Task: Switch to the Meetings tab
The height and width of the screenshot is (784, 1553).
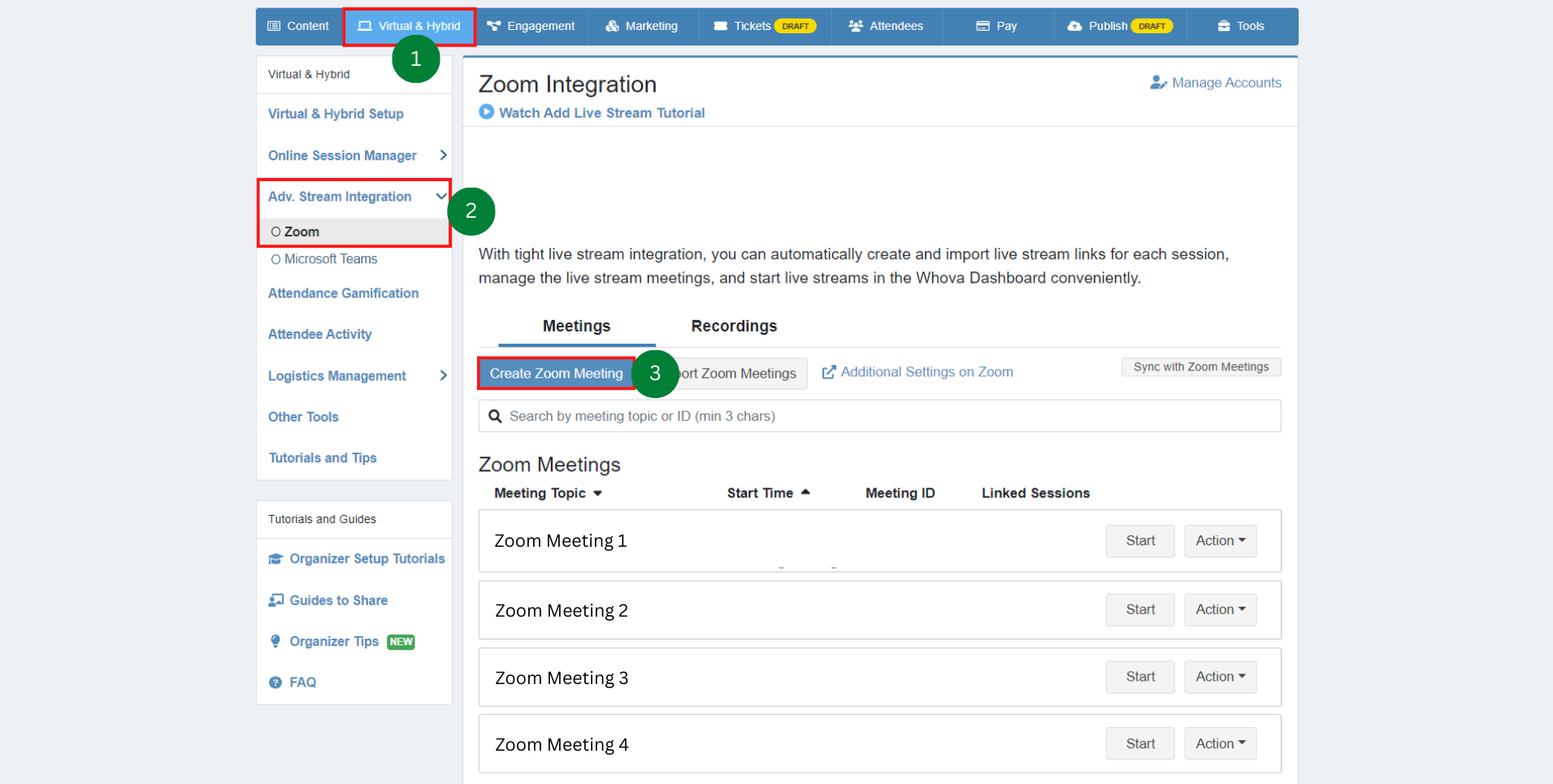Action: pyautogui.click(x=575, y=326)
